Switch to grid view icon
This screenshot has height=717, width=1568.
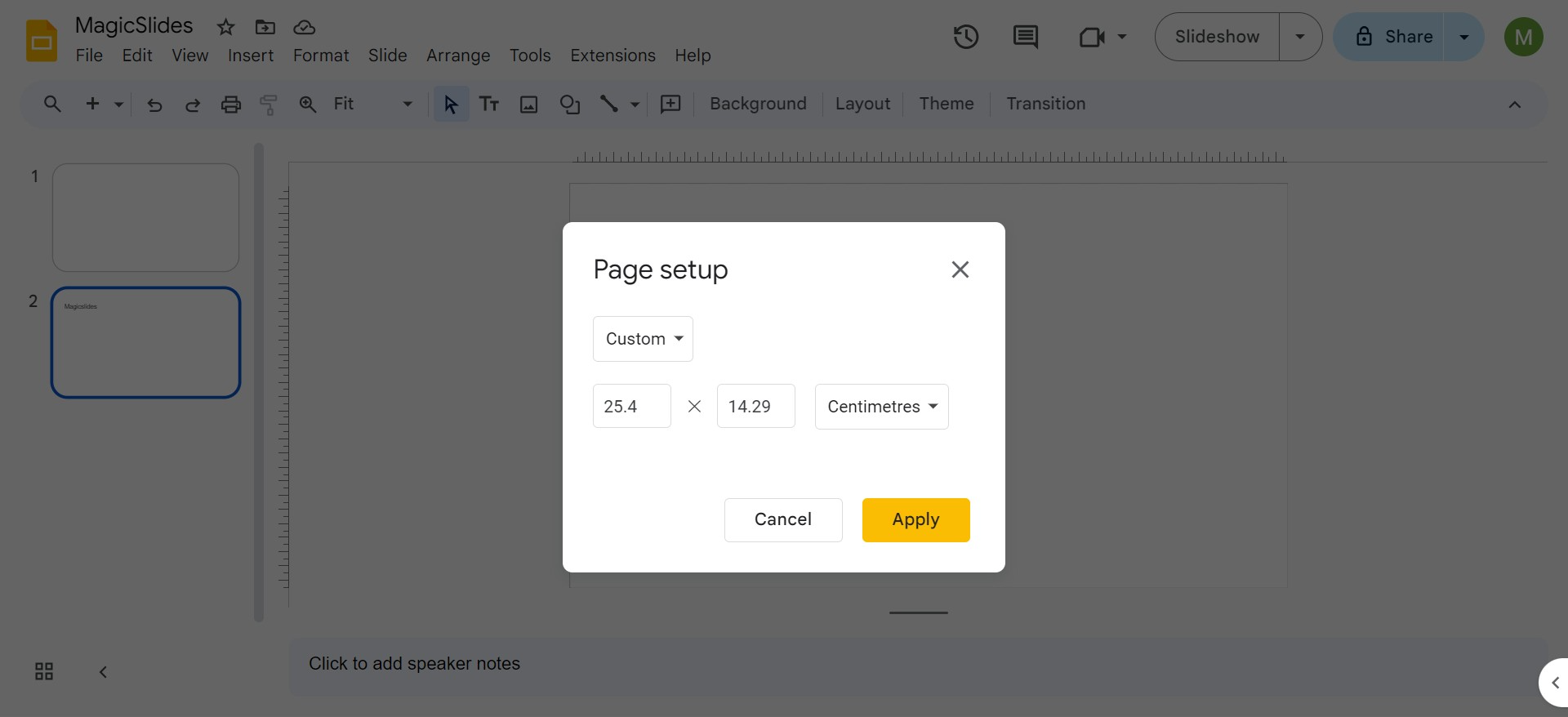click(x=44, y=671)
